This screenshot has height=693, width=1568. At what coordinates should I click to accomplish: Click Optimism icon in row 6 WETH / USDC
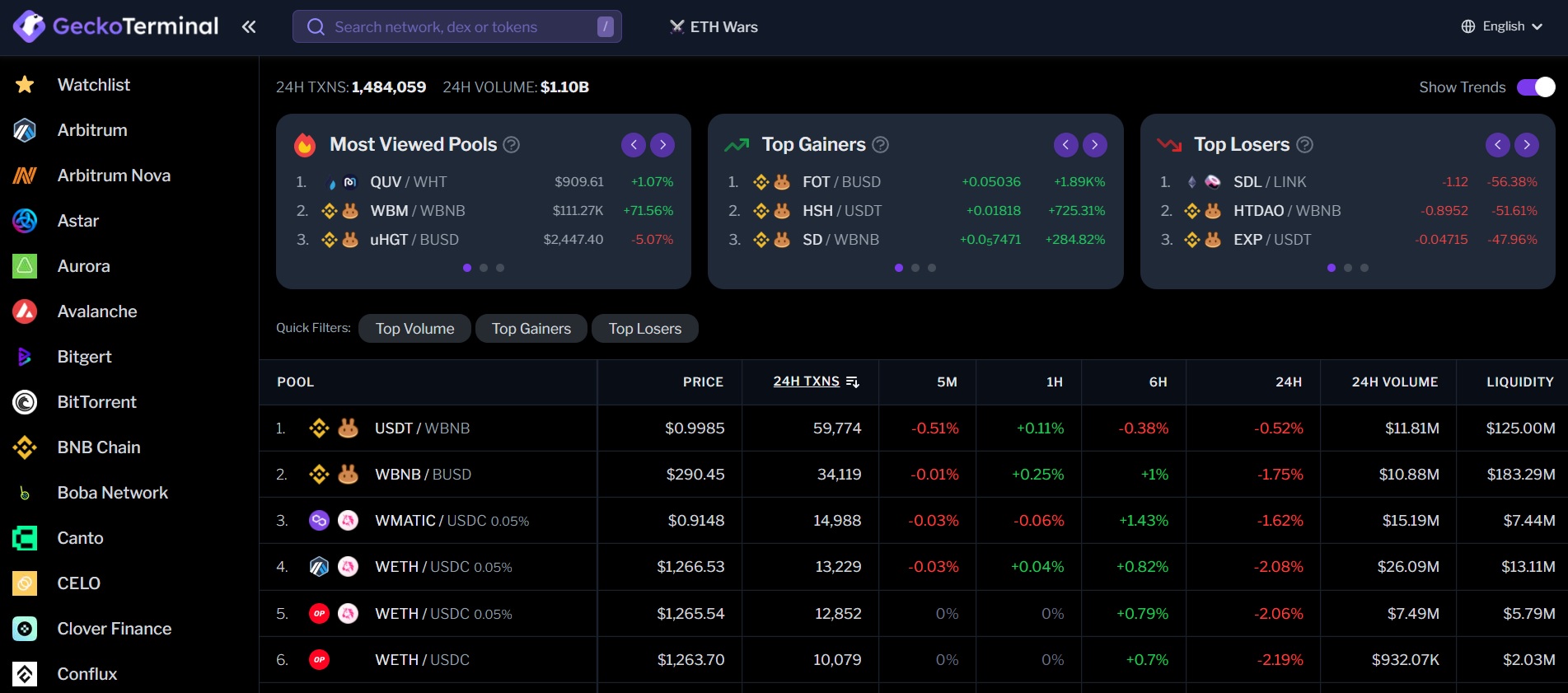tap(319, 660)
